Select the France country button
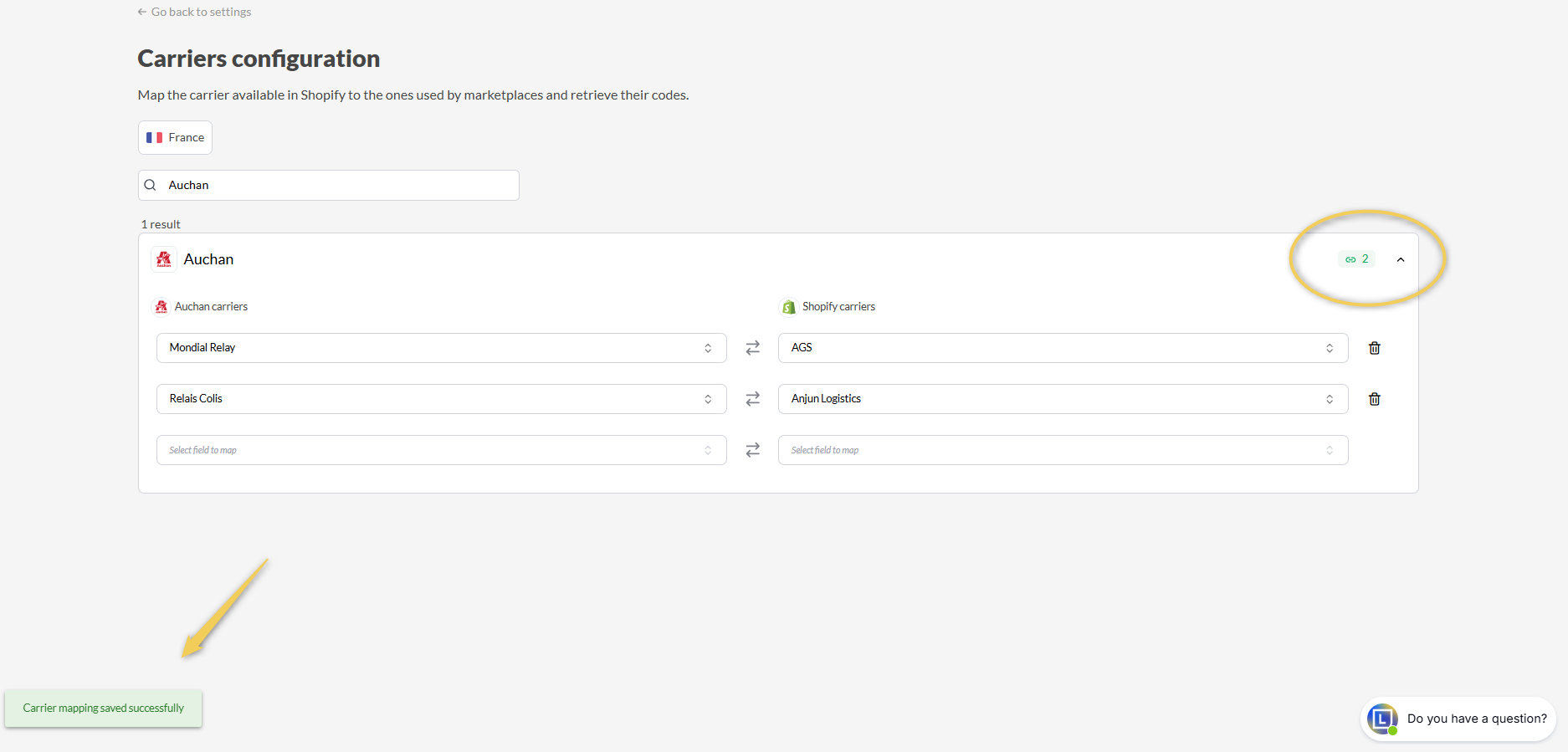 [175, 137]
